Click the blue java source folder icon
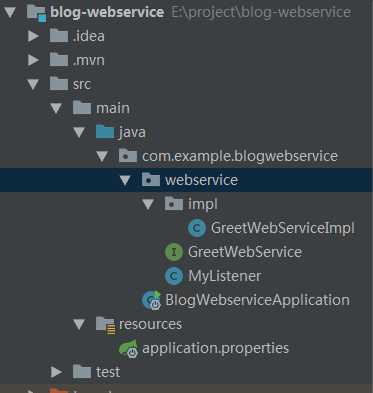 105,132
